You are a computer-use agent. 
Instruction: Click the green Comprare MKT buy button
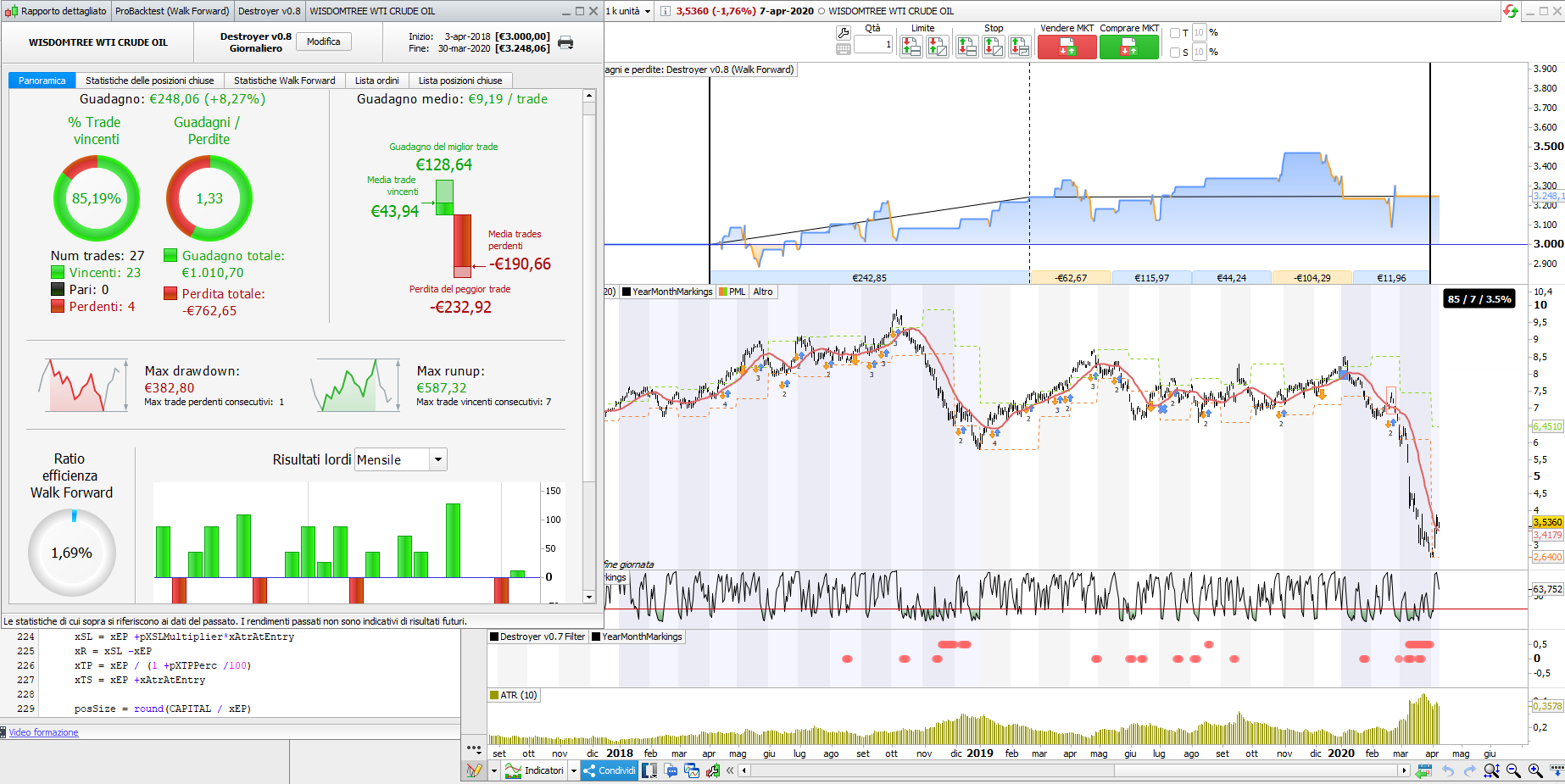(x=1129, y=47)
